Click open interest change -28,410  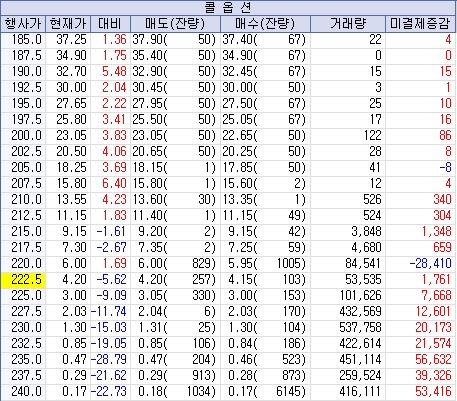coord(430,263)
